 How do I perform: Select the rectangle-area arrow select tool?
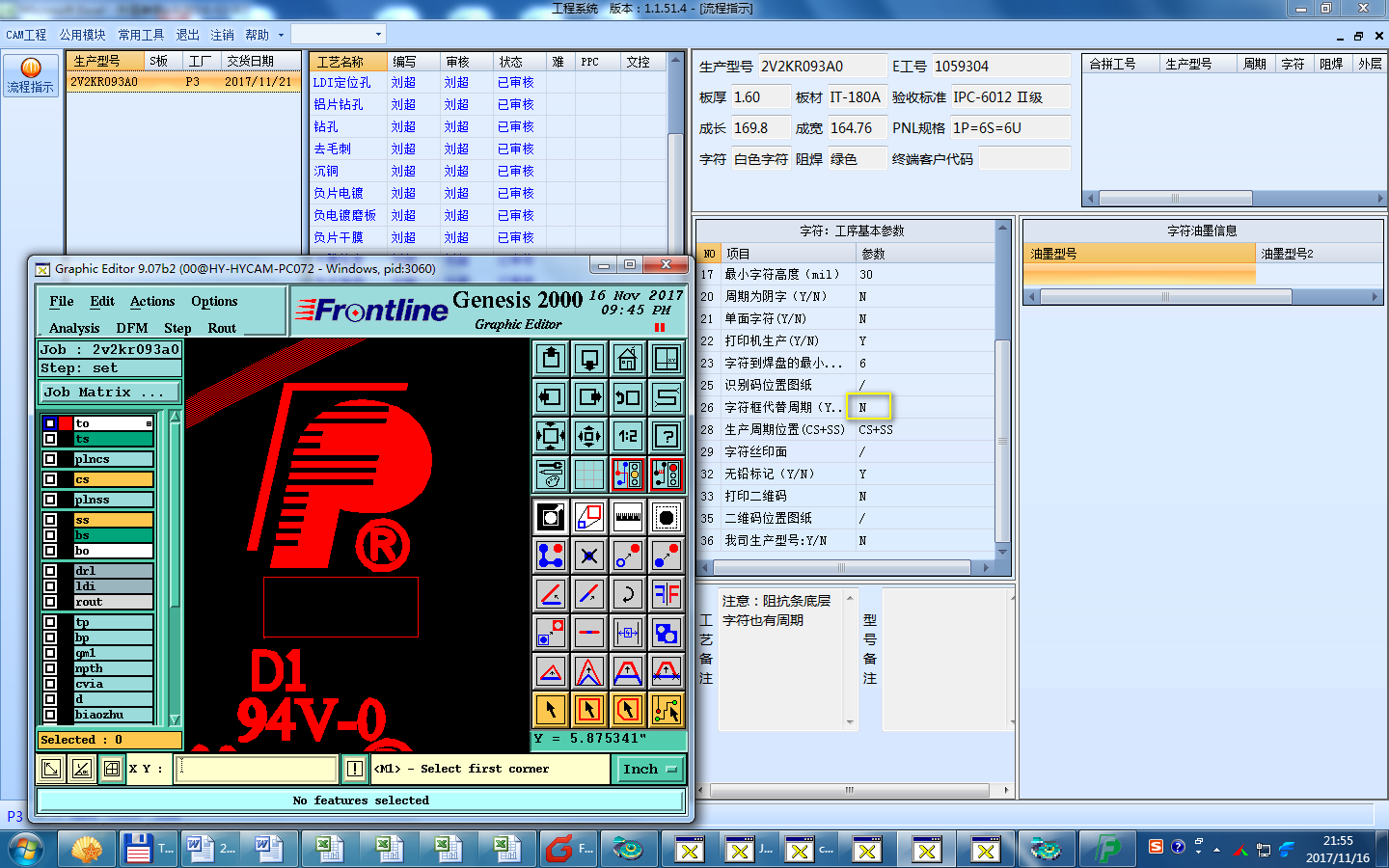pos(589,710)
